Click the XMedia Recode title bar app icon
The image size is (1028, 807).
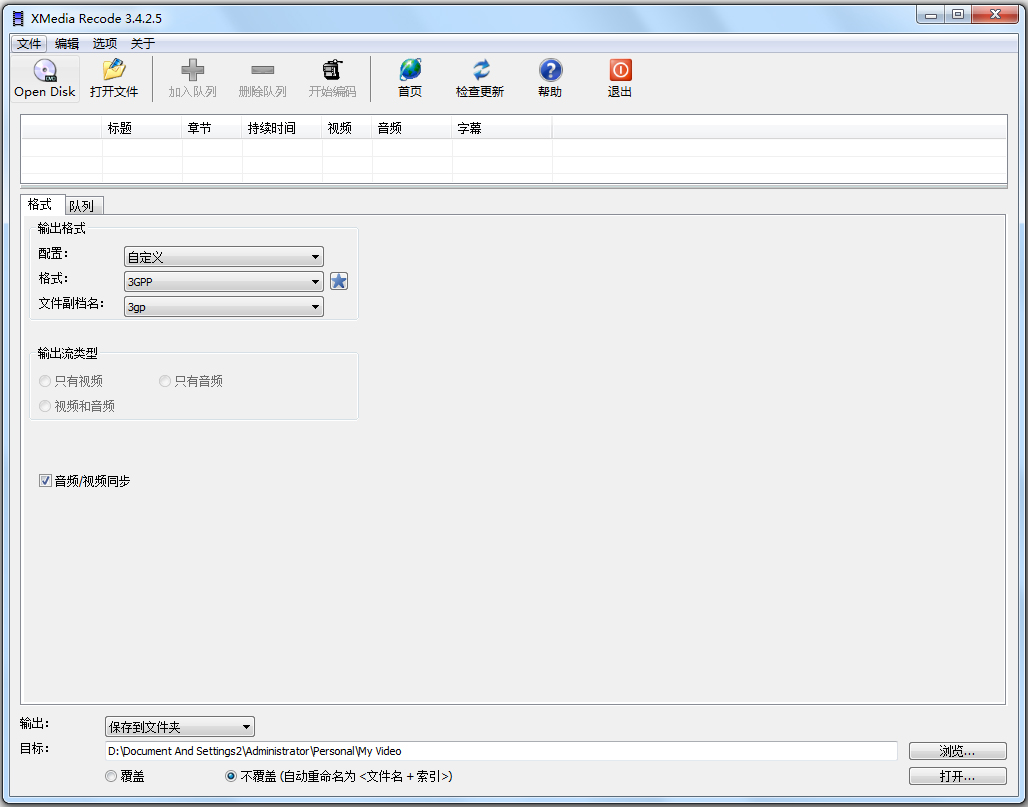[x=18, y=18]
